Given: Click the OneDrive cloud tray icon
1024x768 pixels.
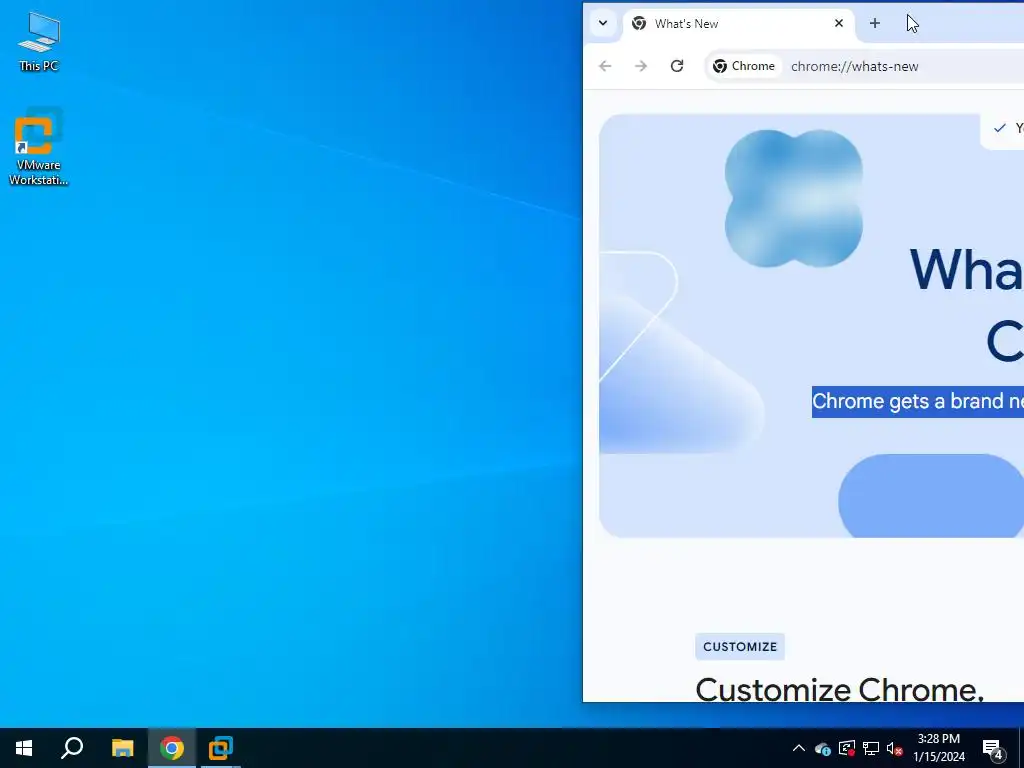Looking at the screenshot, I should click(x=822, y=748).
